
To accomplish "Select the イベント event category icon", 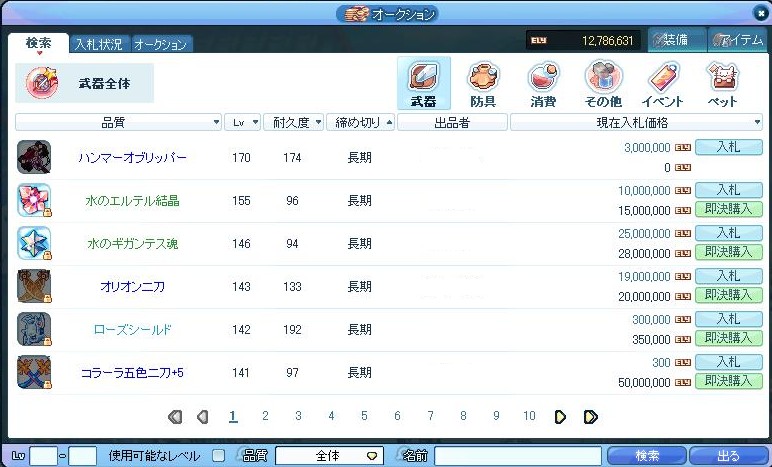I will point(663,83).
